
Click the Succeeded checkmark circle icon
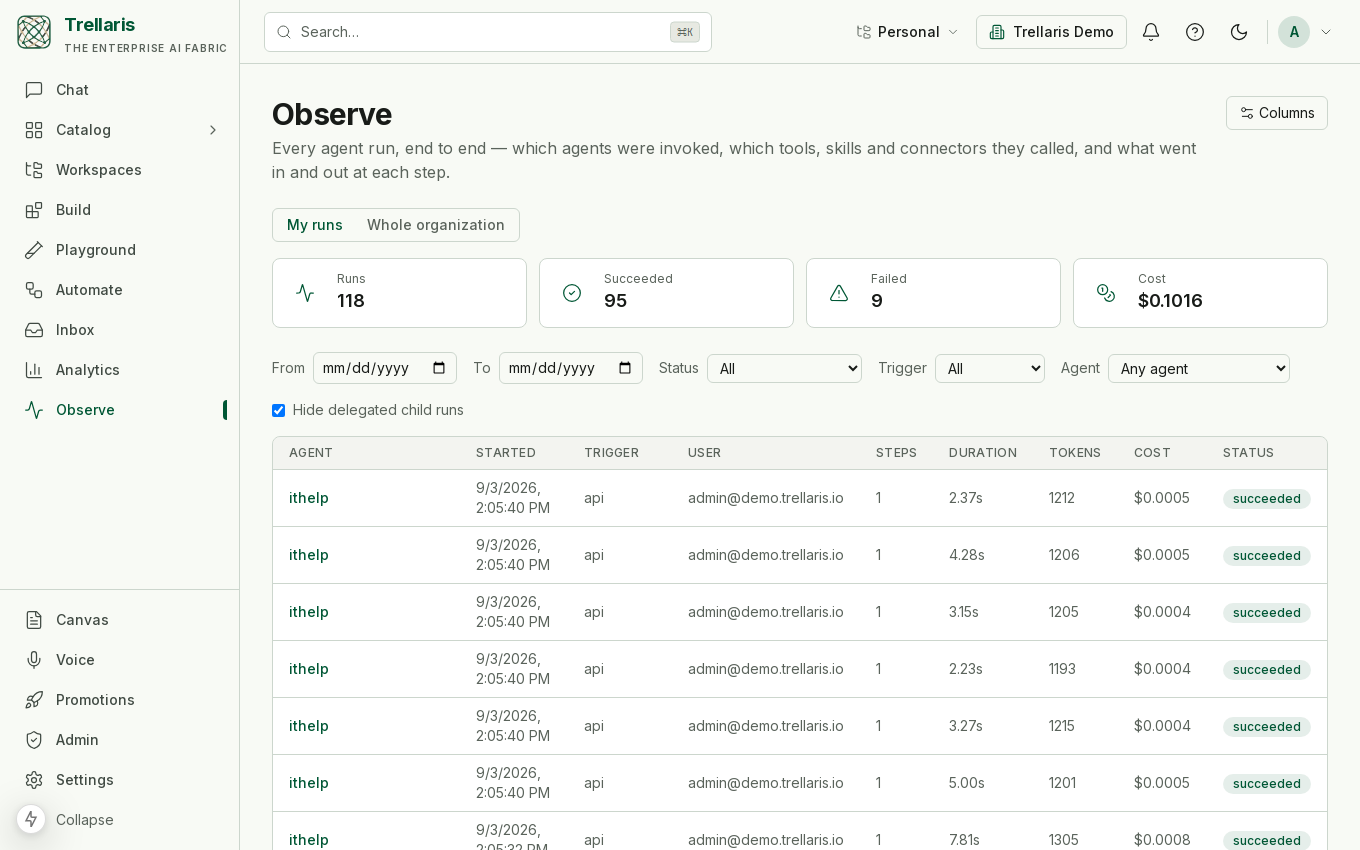572,293
